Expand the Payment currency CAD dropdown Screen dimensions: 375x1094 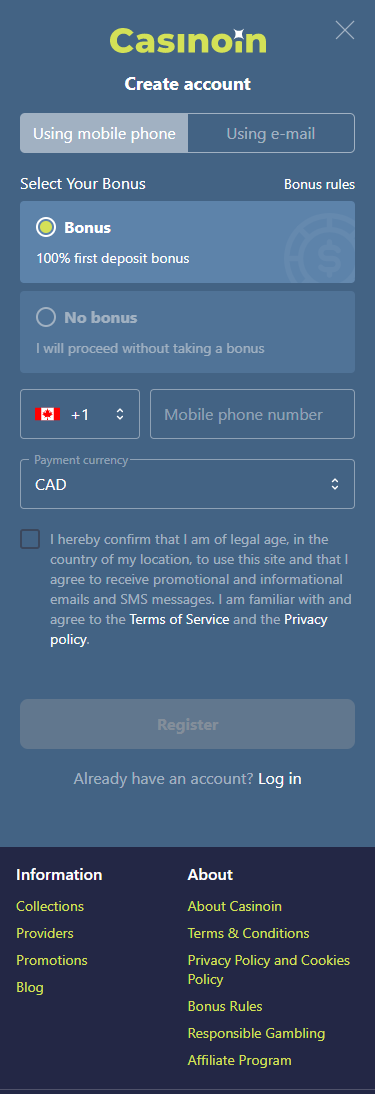[x=187, y=484]
